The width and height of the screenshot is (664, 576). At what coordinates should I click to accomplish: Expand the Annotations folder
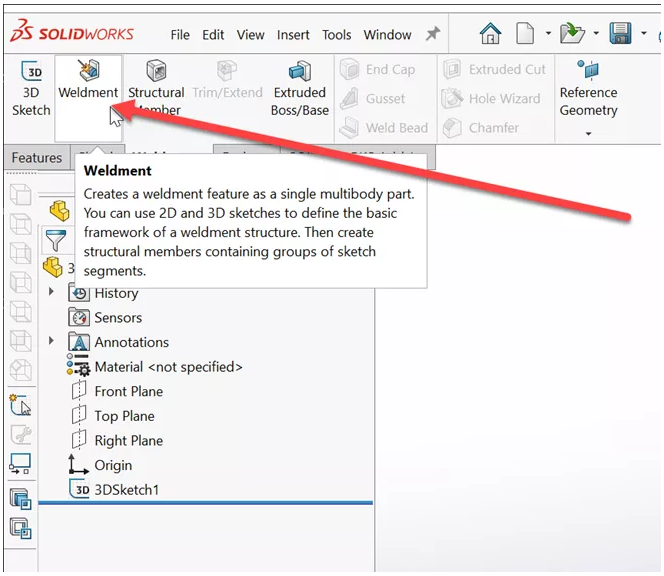coord(51,341)
